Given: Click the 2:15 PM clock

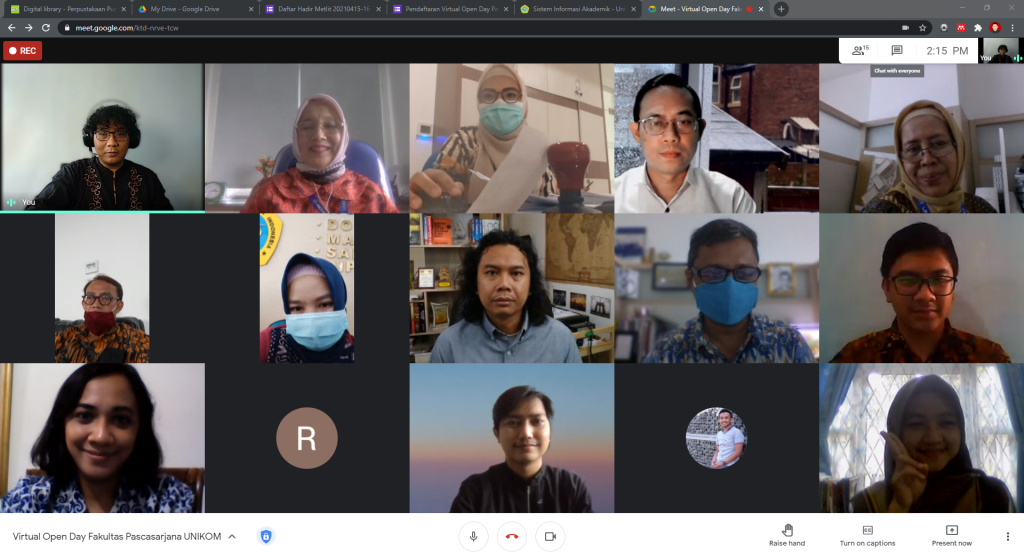Looking at the screenshot, I should click(947, 50).
